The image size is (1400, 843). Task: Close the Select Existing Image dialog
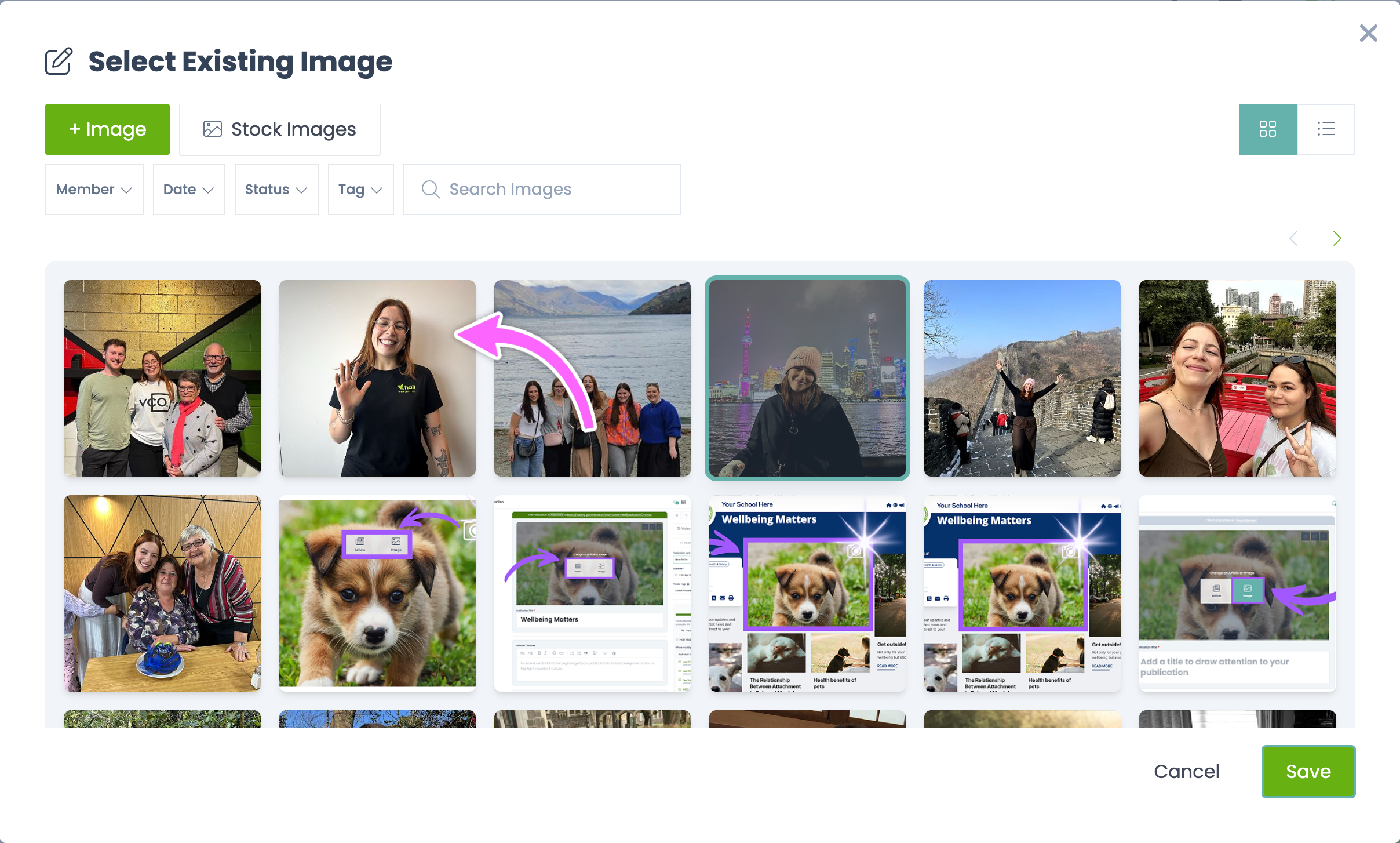[1368, 33]
